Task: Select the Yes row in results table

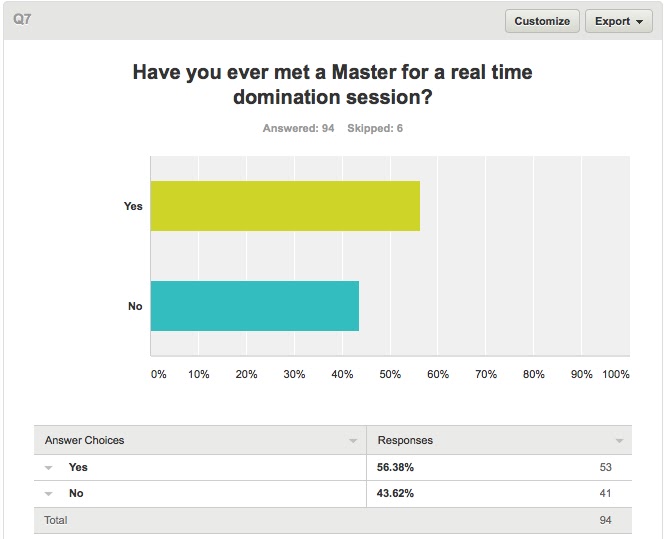Action: coord(333,467)
